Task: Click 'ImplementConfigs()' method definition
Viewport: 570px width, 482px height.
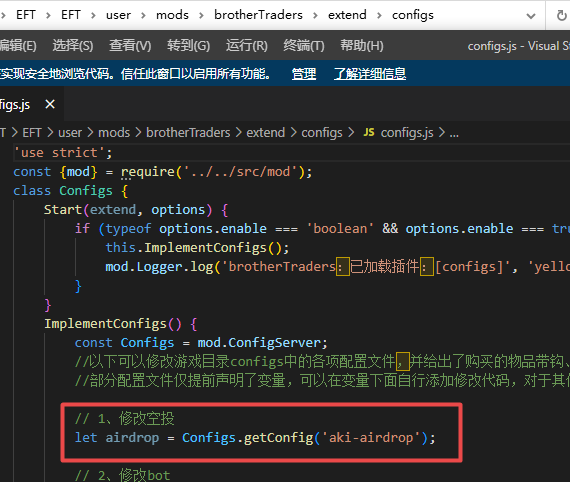Action: pos(113,324)
